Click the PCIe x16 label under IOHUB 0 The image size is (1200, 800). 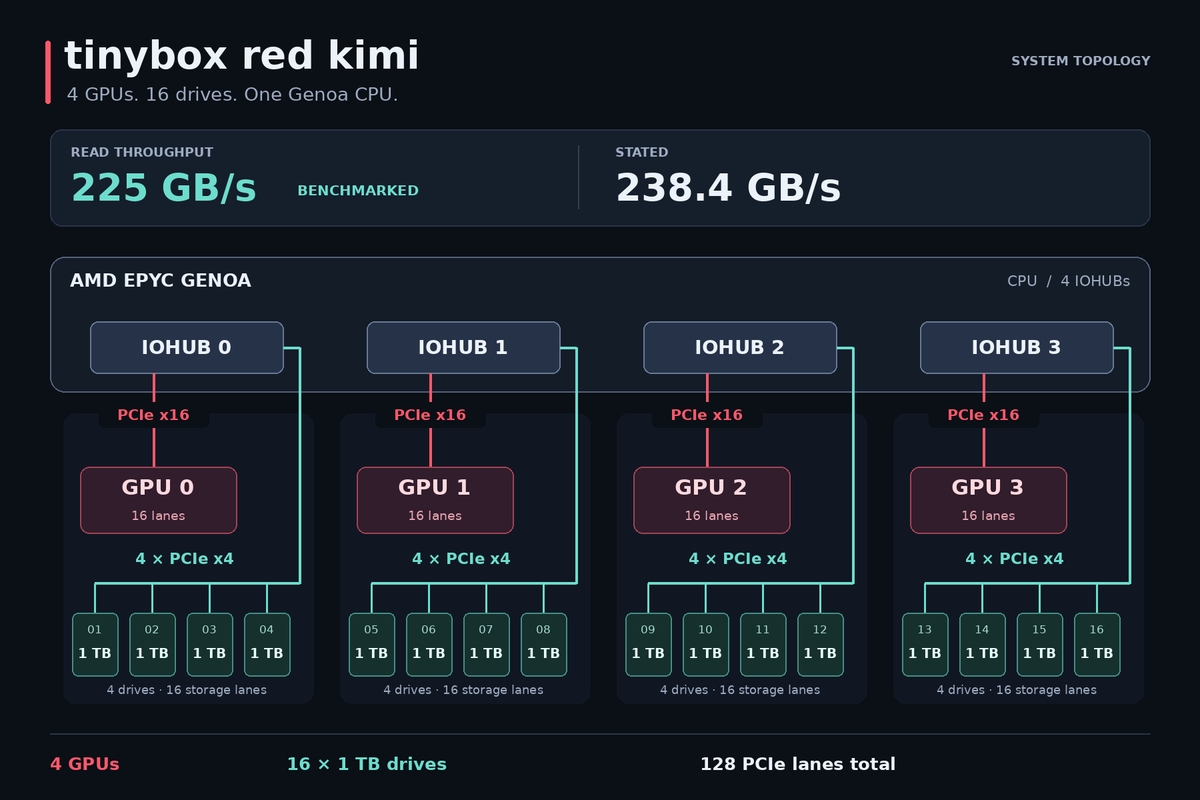[153, 415]
